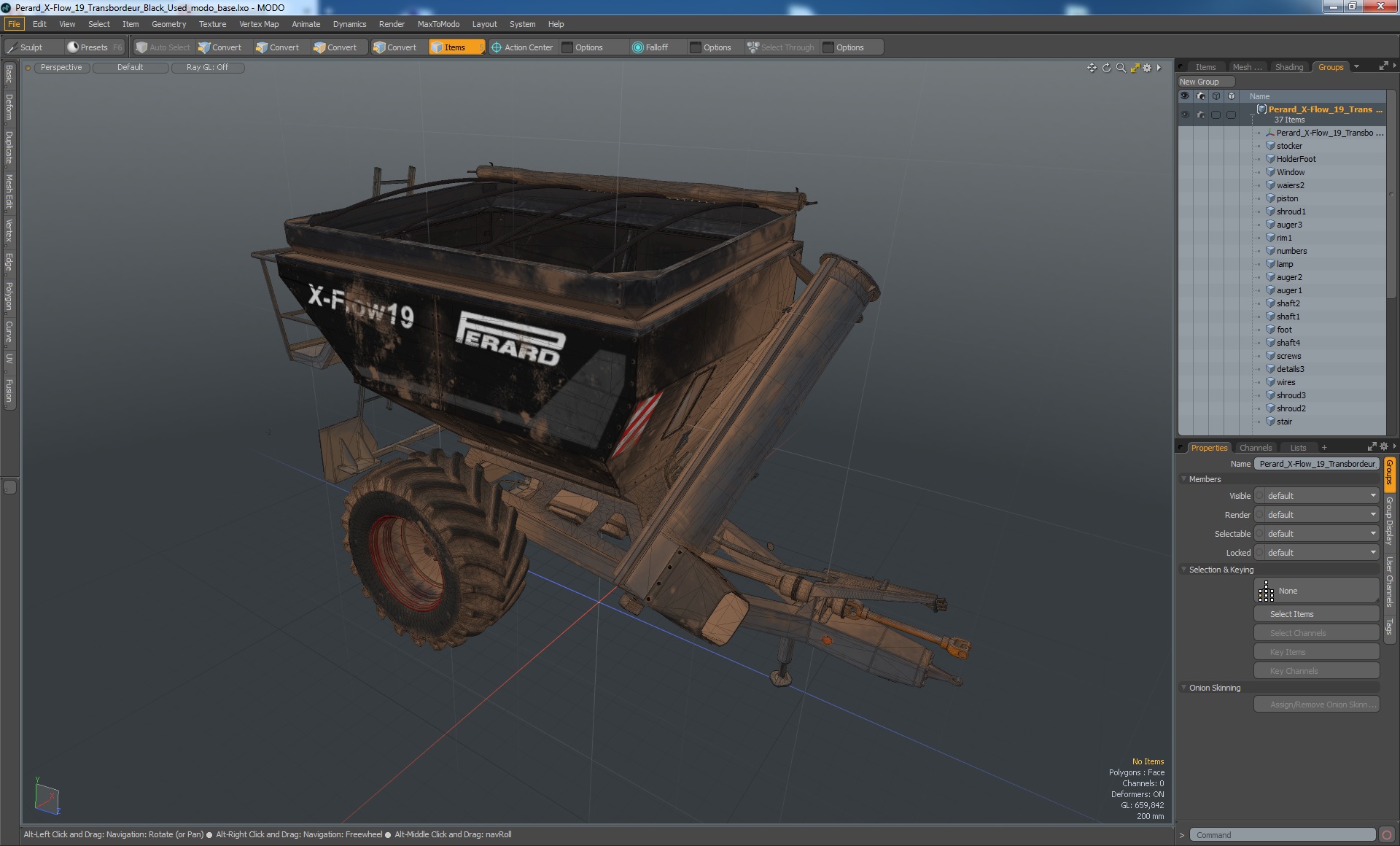Collapse the Selection & Keying section
Image resolution: width=1400 pixels, height=846 pixels.
tap(1183, 570)
